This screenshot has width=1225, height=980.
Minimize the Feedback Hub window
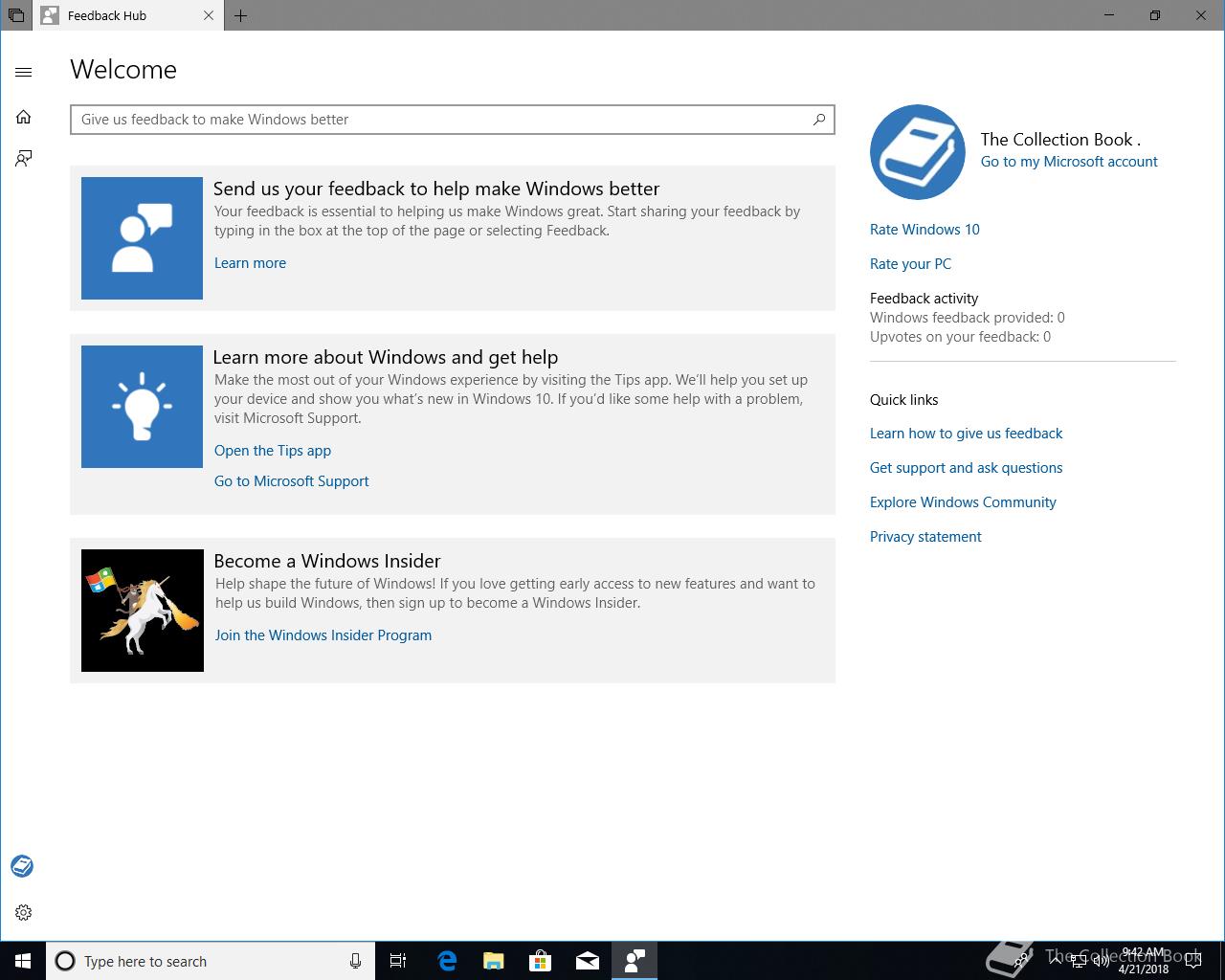pos(1109,15)
